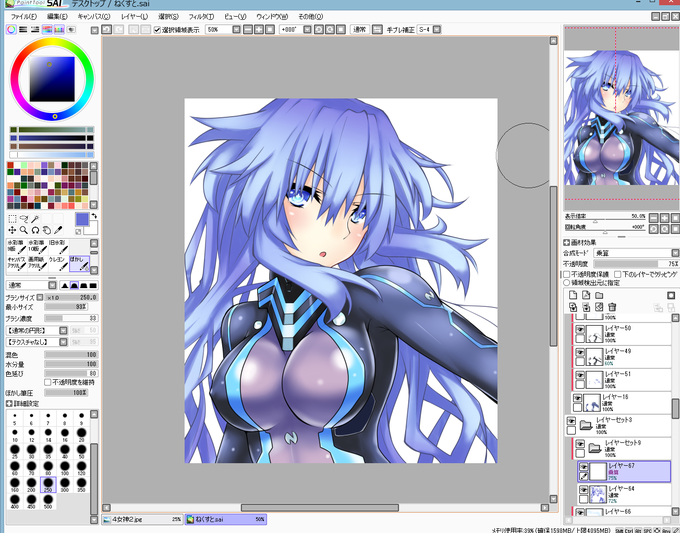
Task: Hide レイヤー50 with its eye icon
Action: point(580,330)
